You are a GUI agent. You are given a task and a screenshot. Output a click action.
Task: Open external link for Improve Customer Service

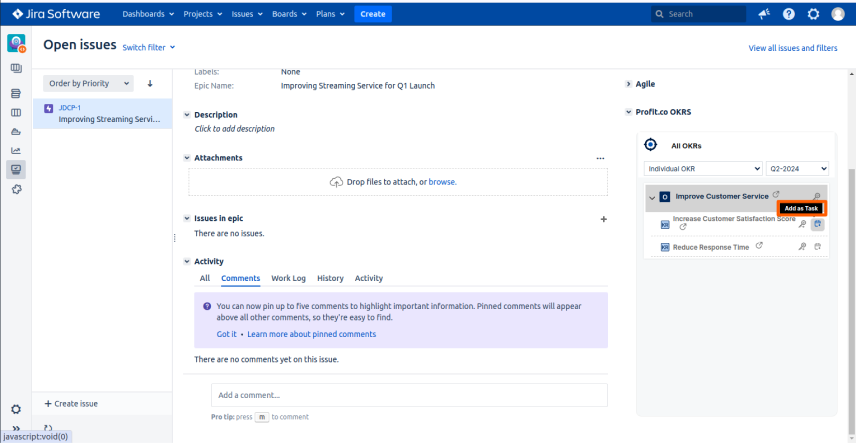tap(776, 194)
